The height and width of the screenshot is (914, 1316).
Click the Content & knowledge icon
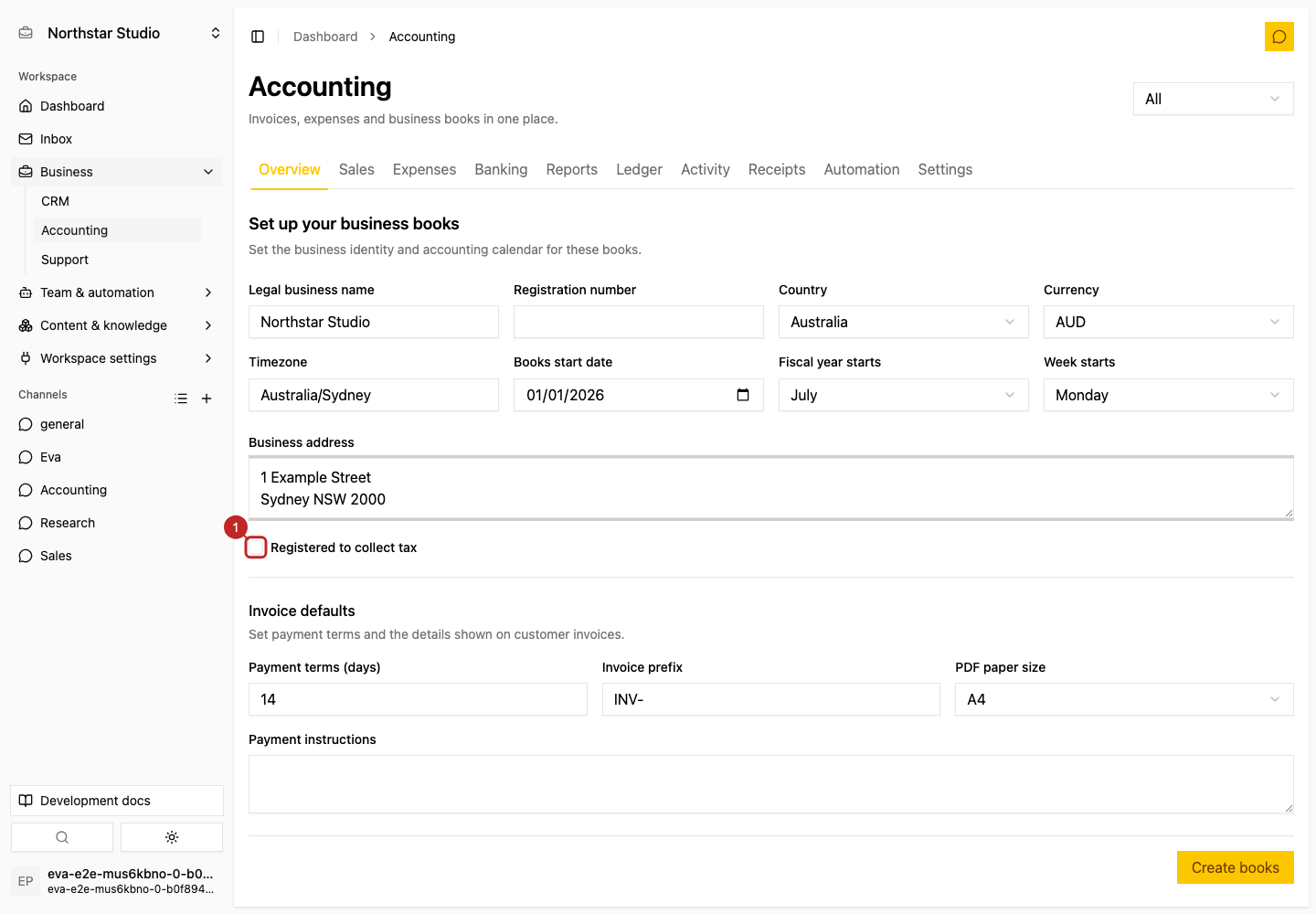[26, 325]
